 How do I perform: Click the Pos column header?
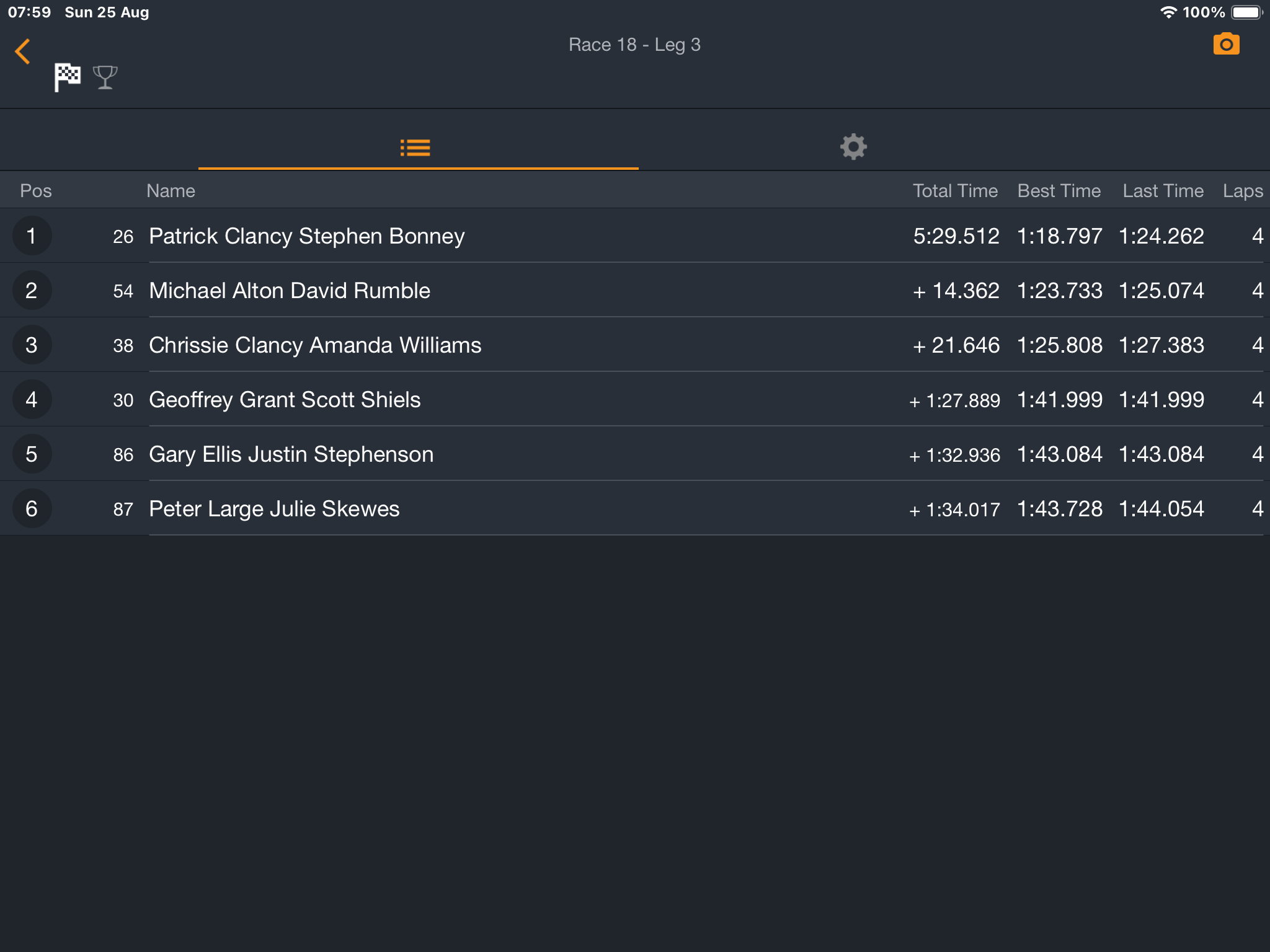[x=36, y=191]
